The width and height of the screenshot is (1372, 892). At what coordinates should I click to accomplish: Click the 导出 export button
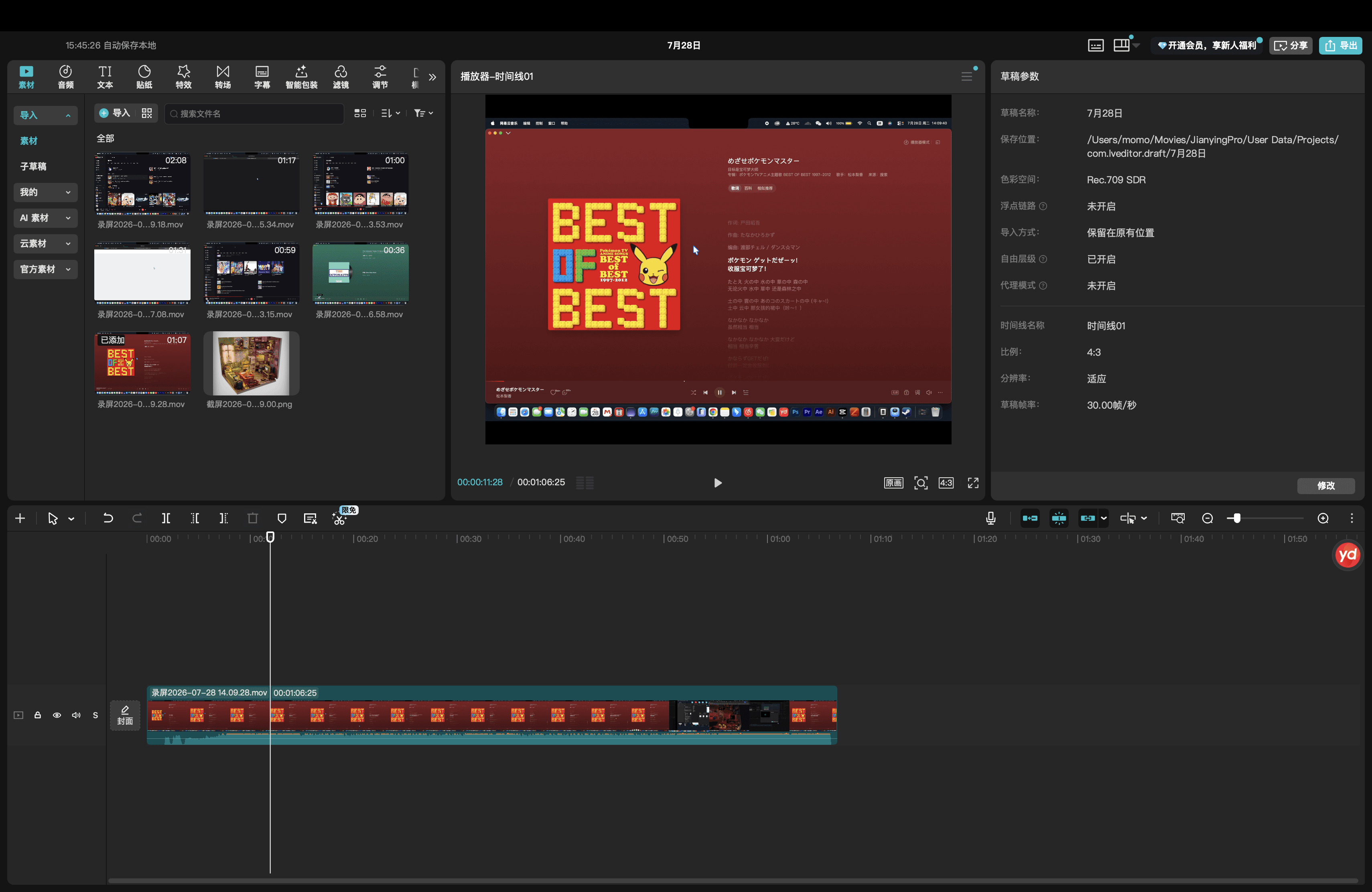1341,45
